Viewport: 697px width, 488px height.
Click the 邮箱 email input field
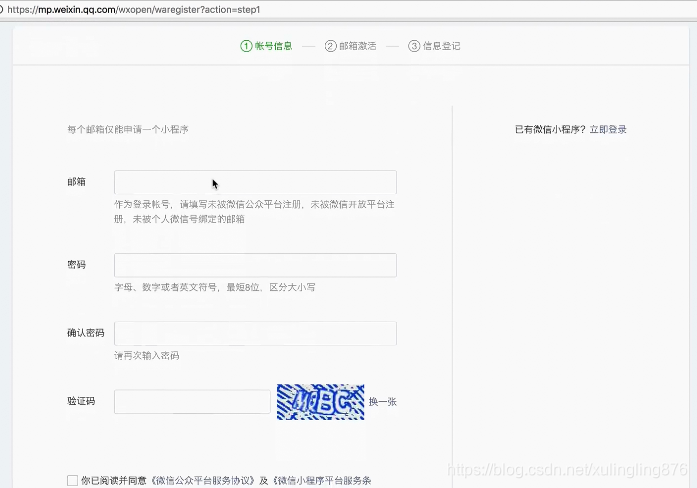click(255, 182)
